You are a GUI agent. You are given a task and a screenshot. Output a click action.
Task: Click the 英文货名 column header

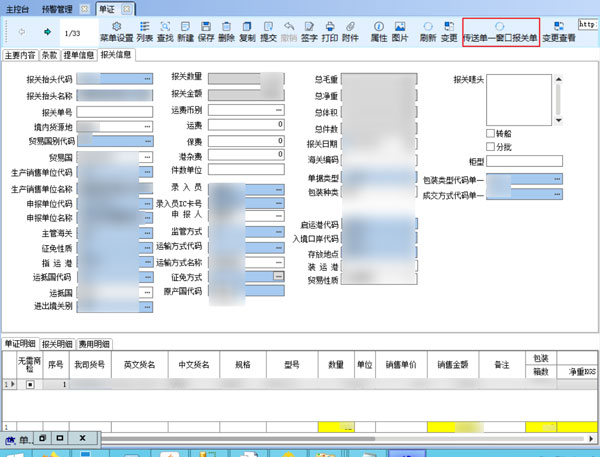click(139, 365)
